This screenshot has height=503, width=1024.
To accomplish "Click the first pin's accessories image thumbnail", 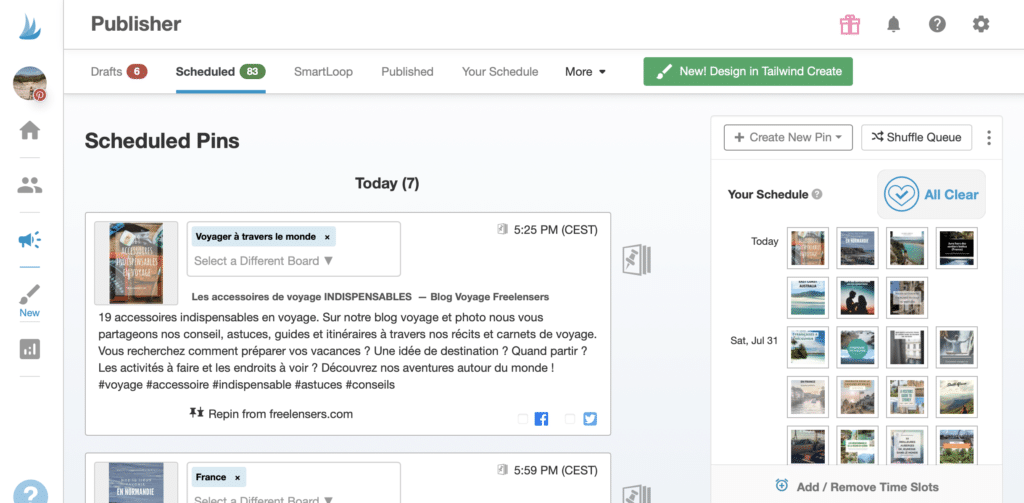I will click(136, 263).
